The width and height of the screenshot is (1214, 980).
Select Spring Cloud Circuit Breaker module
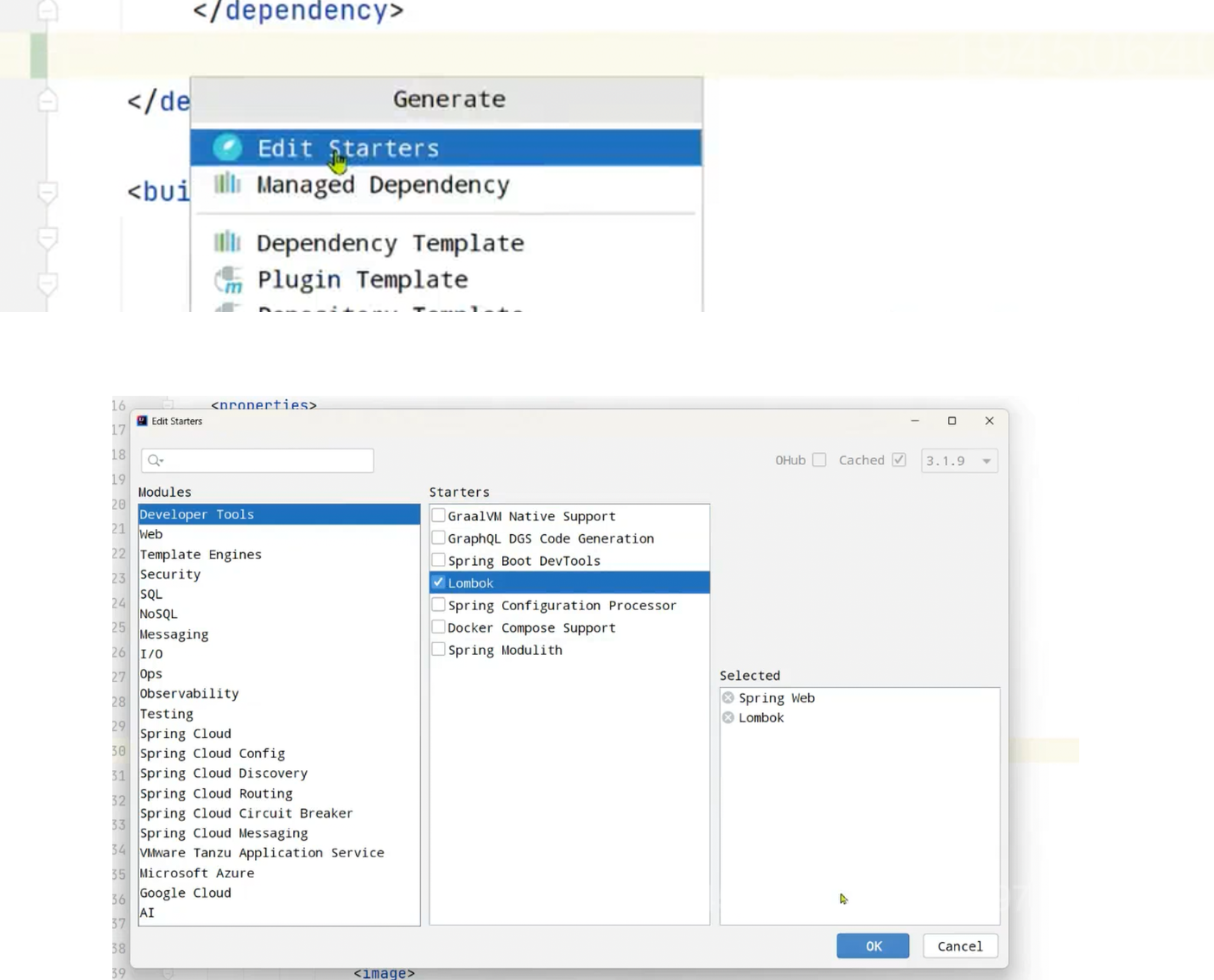(279, 813)
